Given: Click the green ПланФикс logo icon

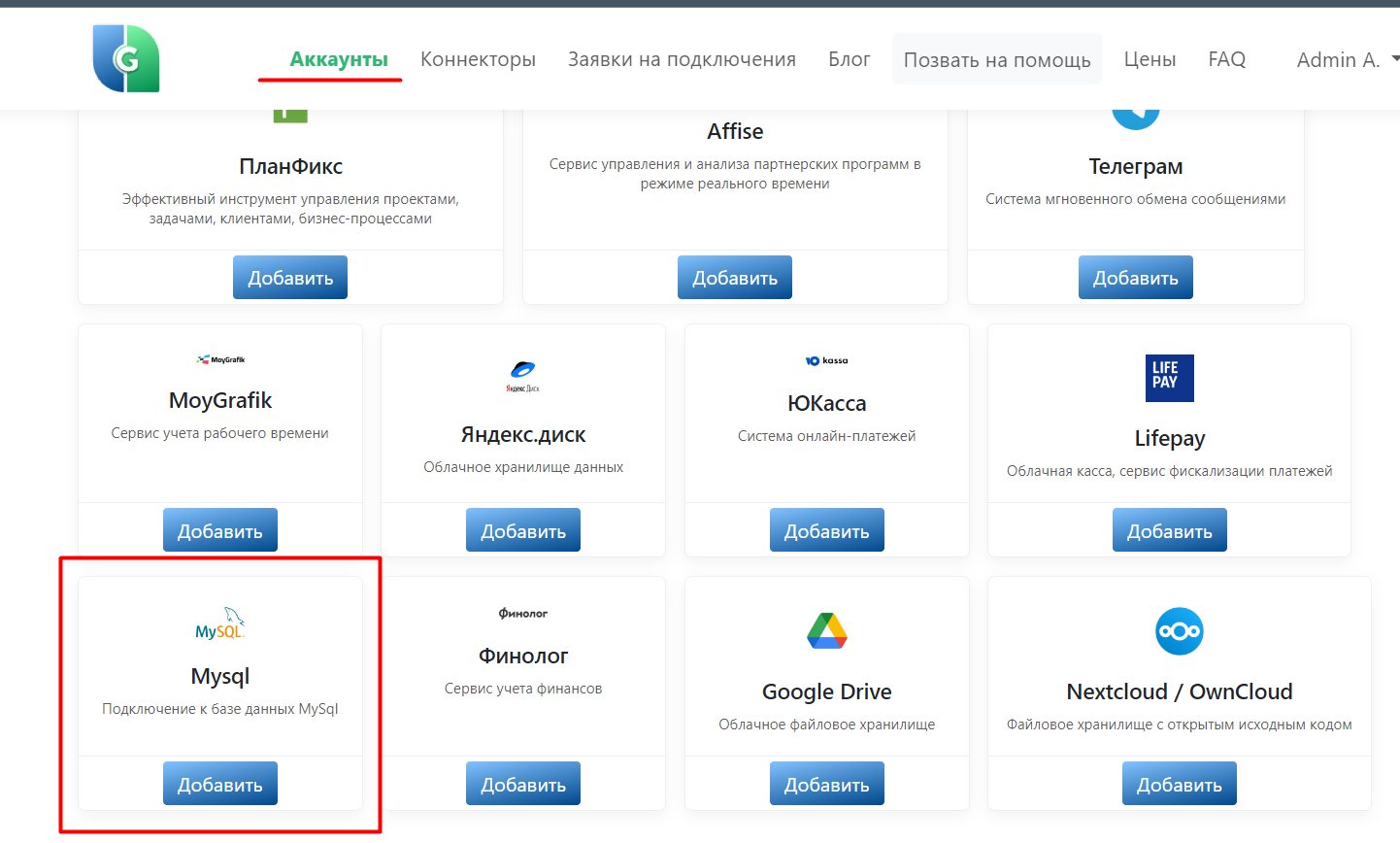Looking at the screenshot, I should coord(290,117).
